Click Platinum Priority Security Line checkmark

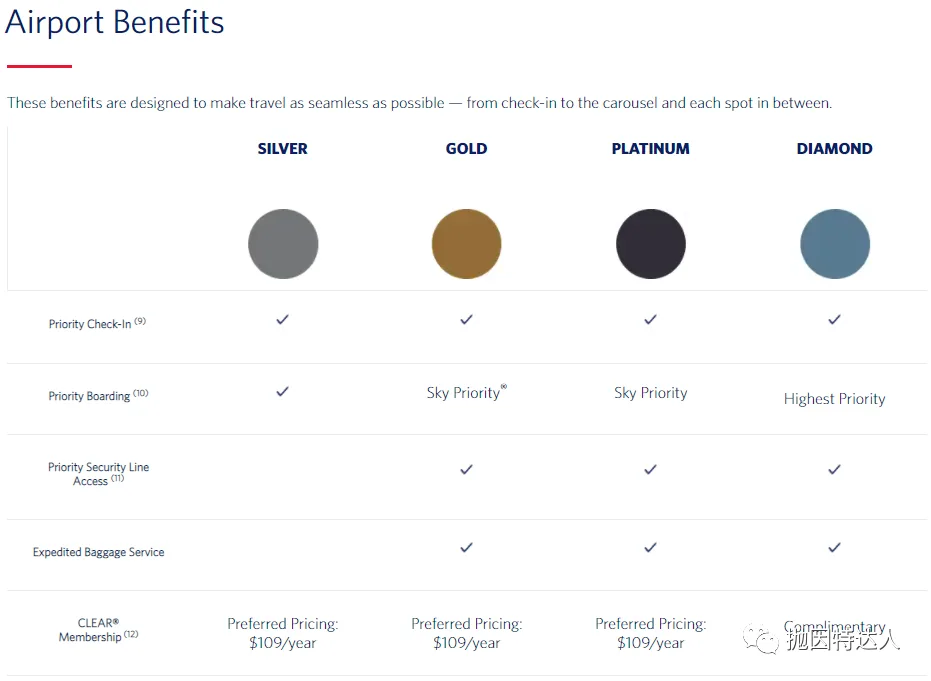point(651,470)
